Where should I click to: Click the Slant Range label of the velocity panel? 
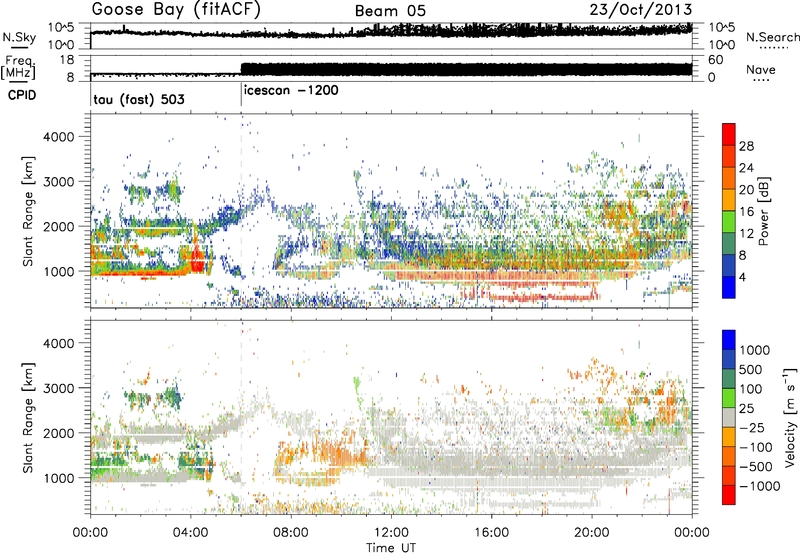pyautogui.click(x=28, y=417)
